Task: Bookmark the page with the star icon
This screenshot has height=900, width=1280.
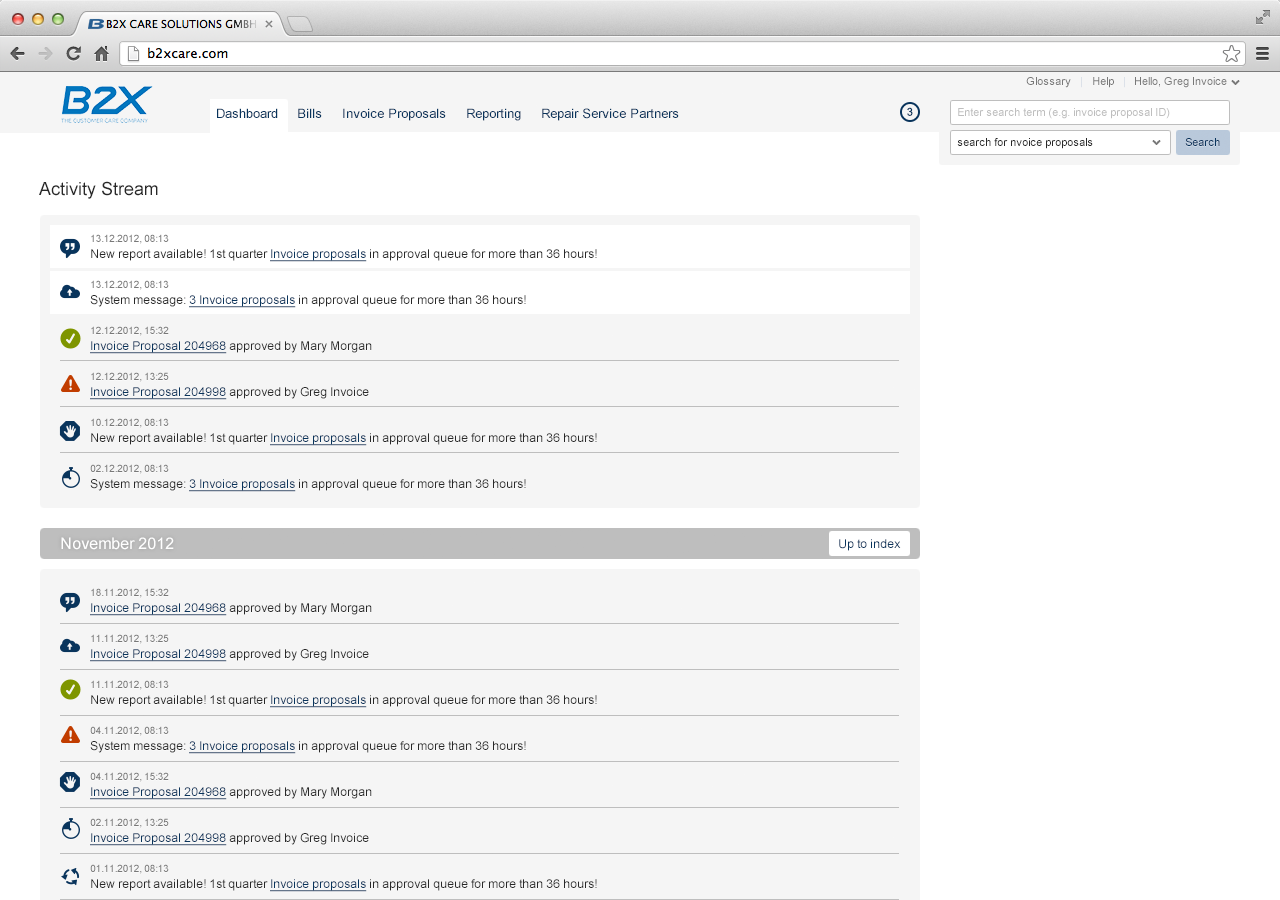Action: coord(1231,54)
